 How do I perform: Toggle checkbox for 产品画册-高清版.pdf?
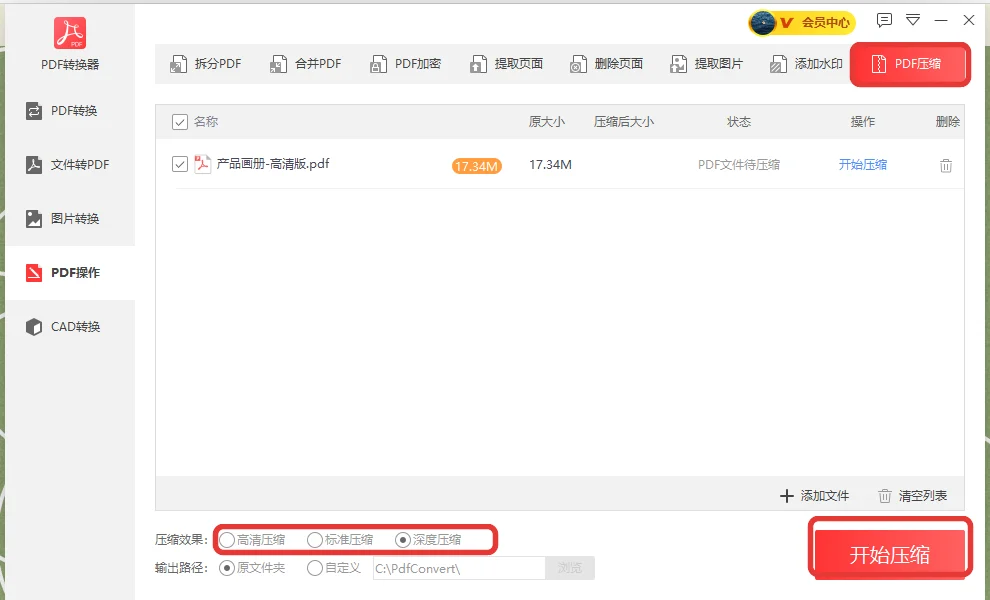pyautogui.click(x=179, y=164)
